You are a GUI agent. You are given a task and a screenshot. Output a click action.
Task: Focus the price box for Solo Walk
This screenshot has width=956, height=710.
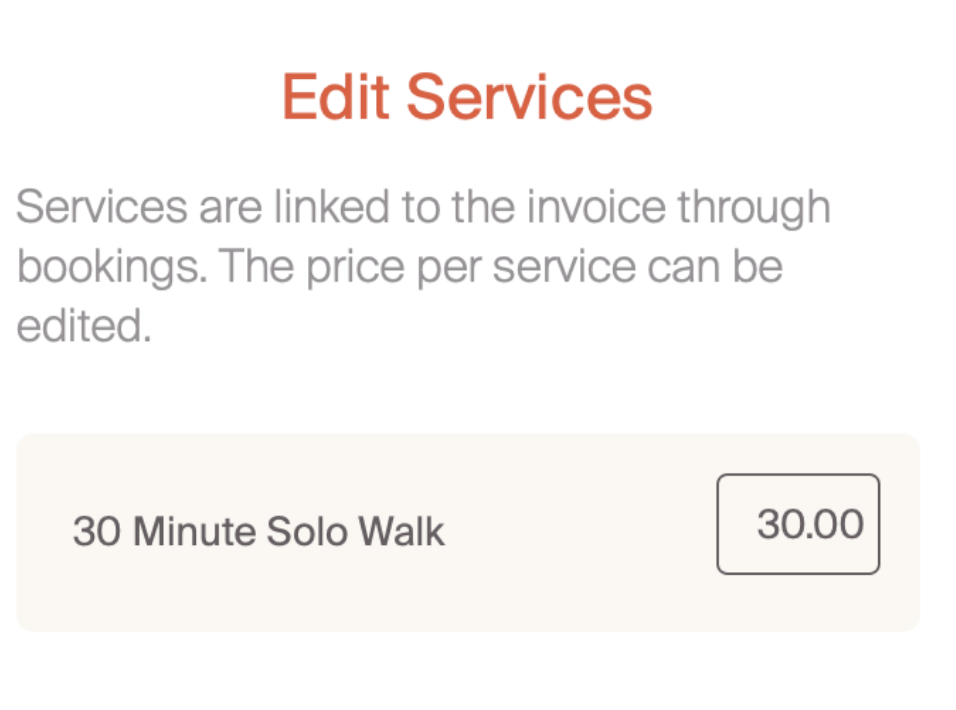point(798,524)
